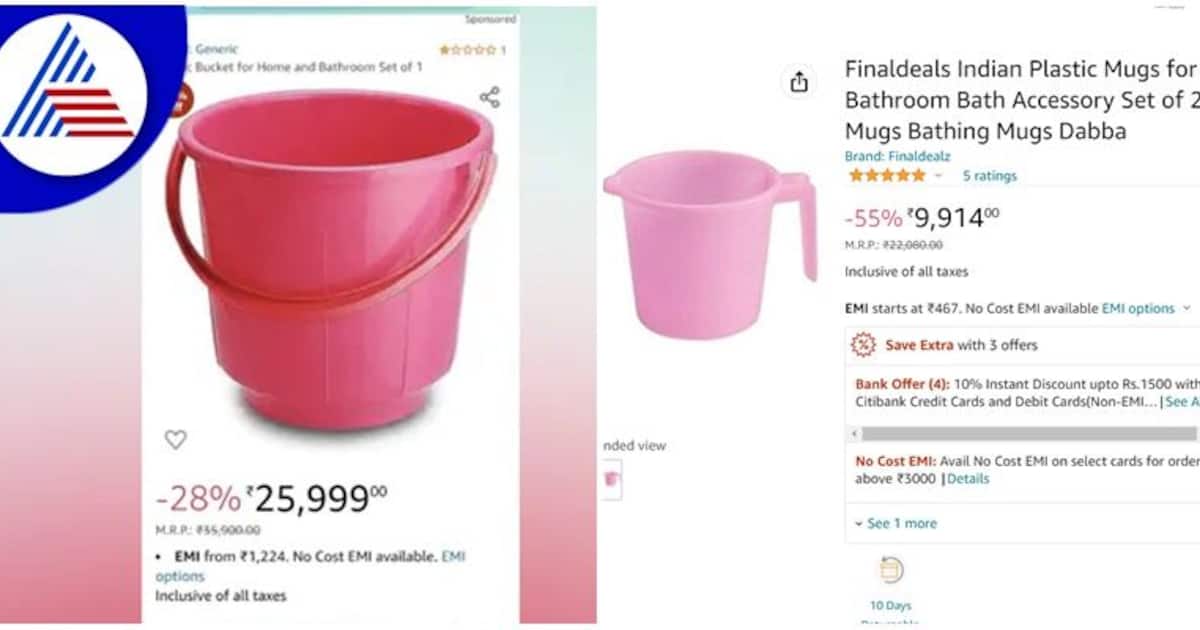The height and width of the screenshot is (630, 1200).
Task: Expand the EMI options dropdown for the mug
Action: click(1146, 309)
